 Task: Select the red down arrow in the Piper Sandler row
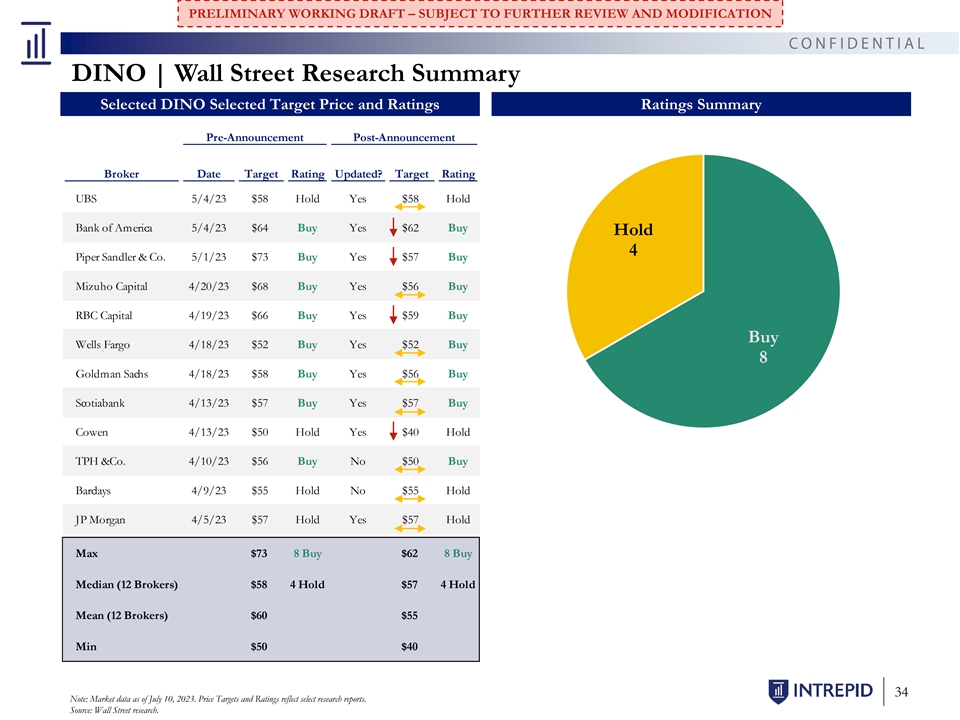tap(393, 257)
